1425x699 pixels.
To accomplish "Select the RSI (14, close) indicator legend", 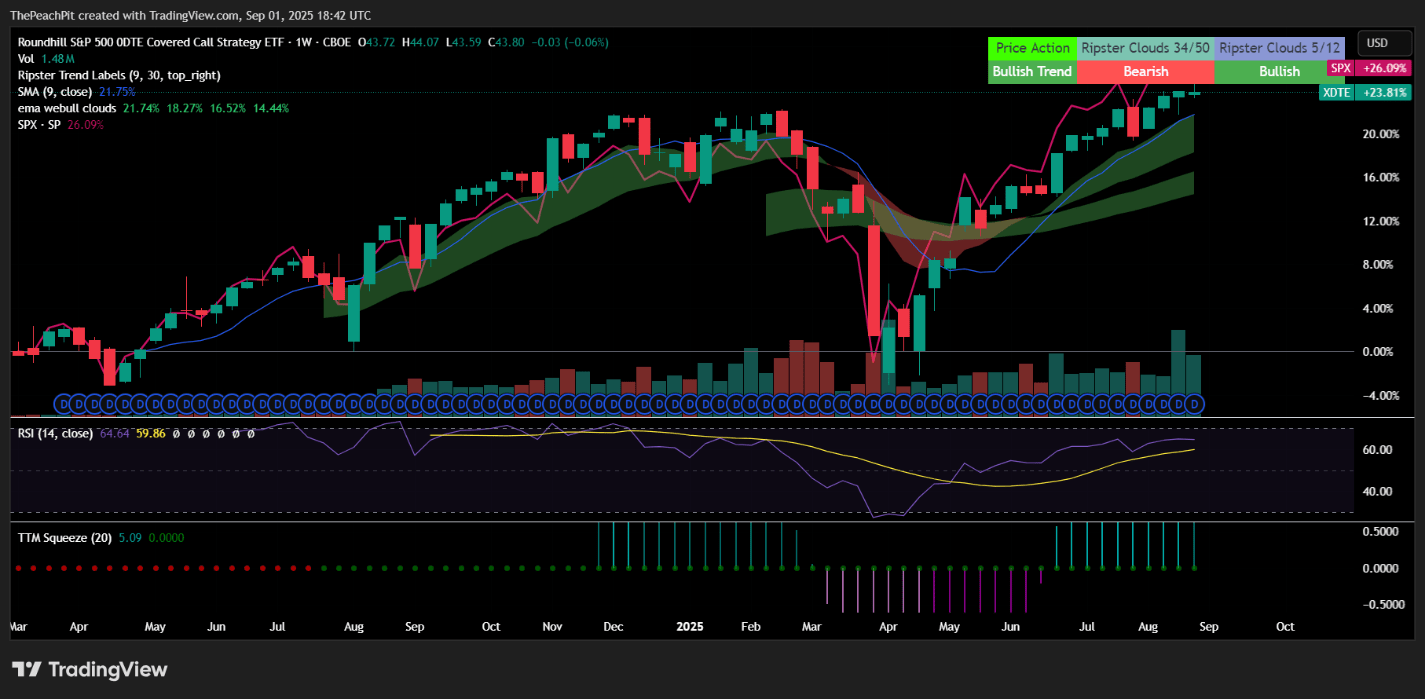I will click(56, 433).
